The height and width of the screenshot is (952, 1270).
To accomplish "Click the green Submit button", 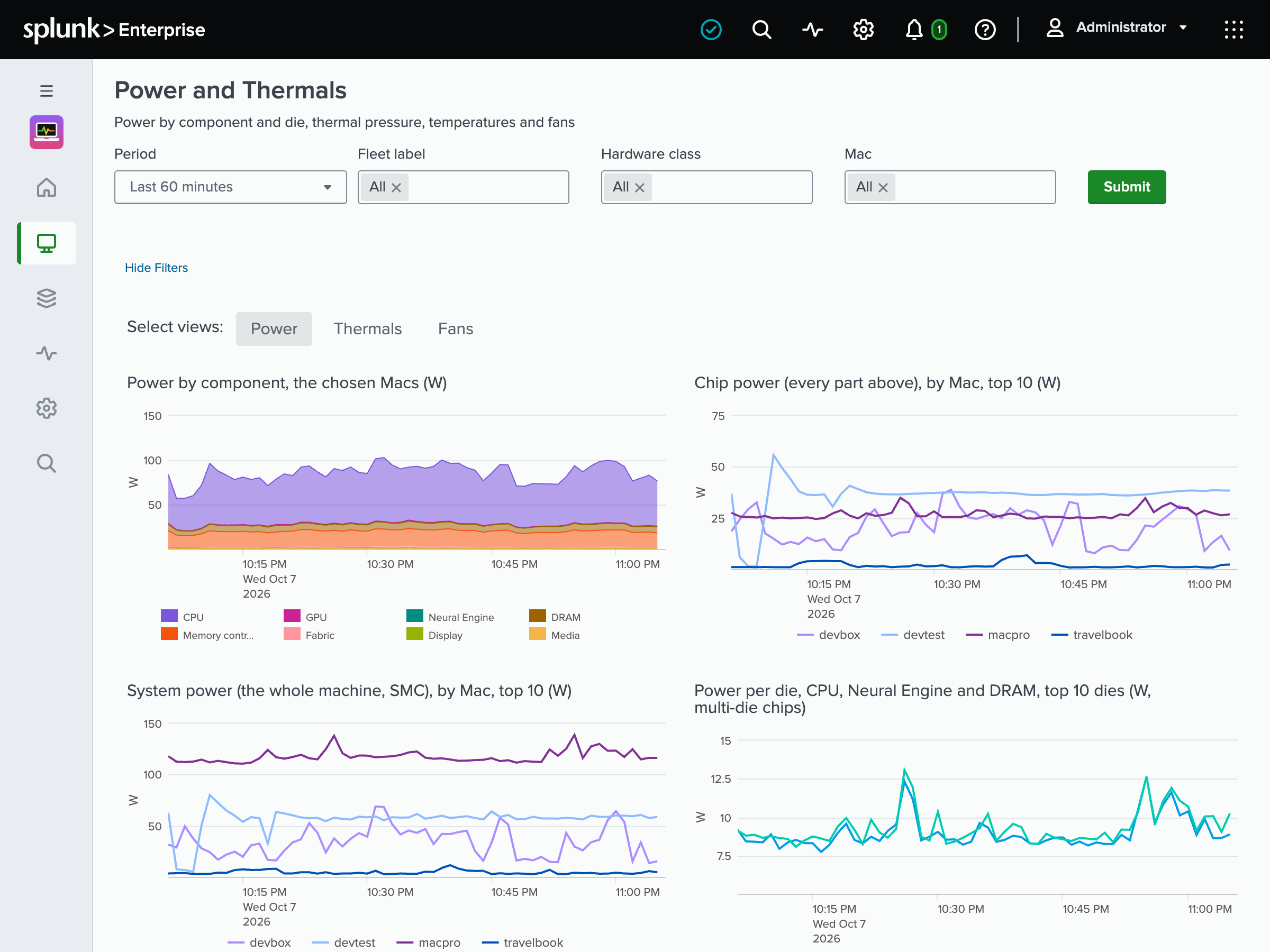I will [1127, 187].
